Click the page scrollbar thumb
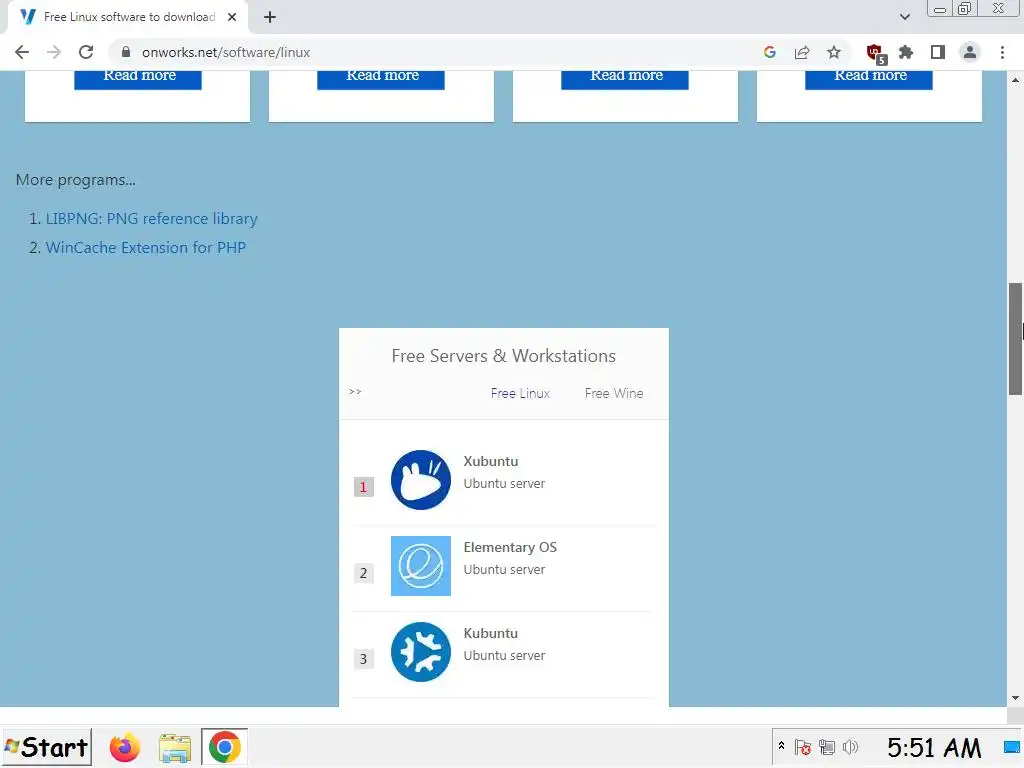This screenshot has width=1024, height=768. pyautogui.click(x=1015, y=338)
